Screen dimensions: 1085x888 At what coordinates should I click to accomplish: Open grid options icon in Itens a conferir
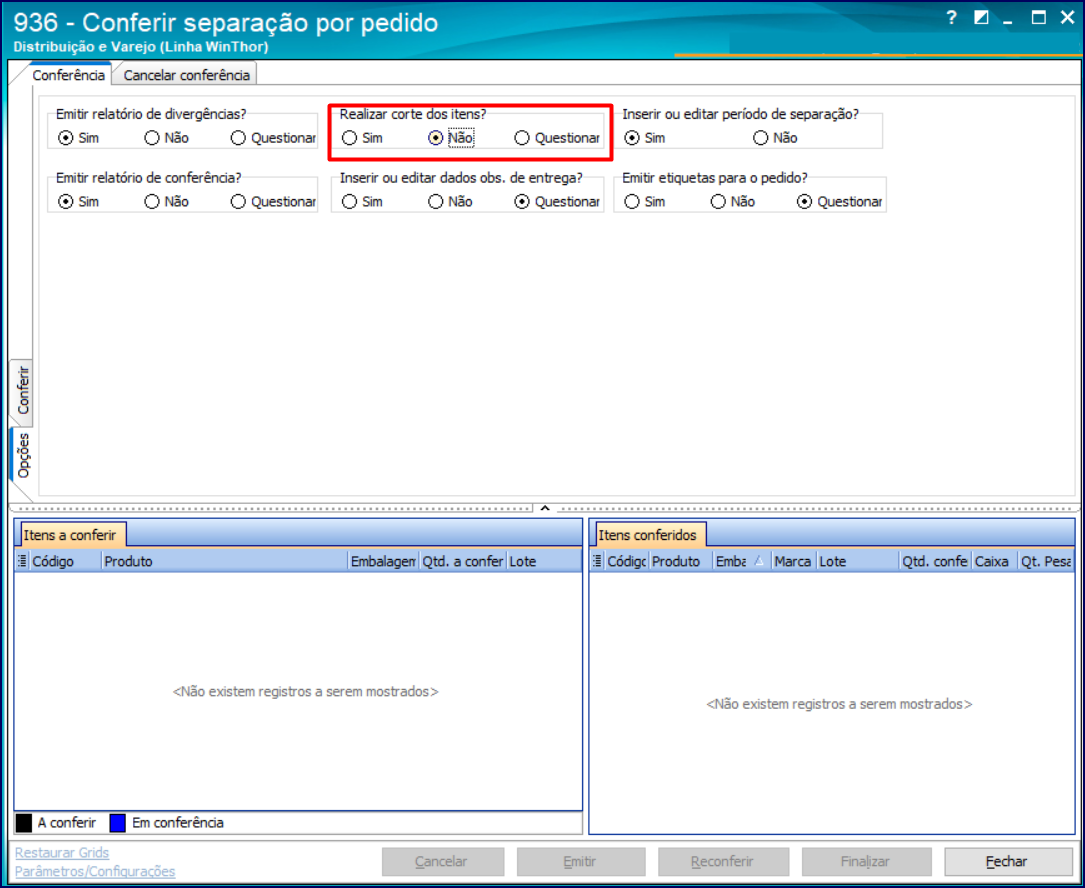point(22,561)
